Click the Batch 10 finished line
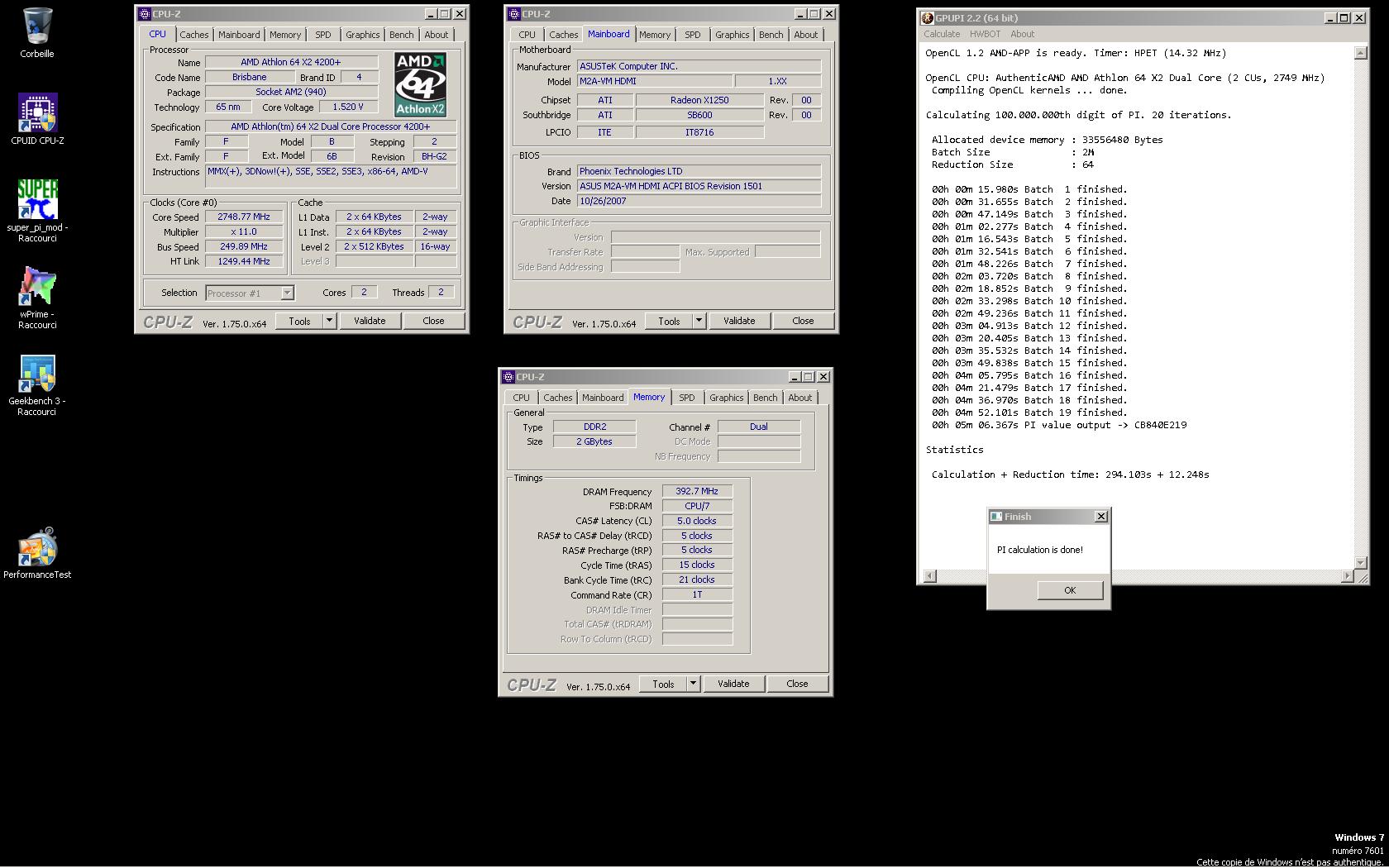The width and height of the screenshot is (1389, 868). click(1029, 301)
